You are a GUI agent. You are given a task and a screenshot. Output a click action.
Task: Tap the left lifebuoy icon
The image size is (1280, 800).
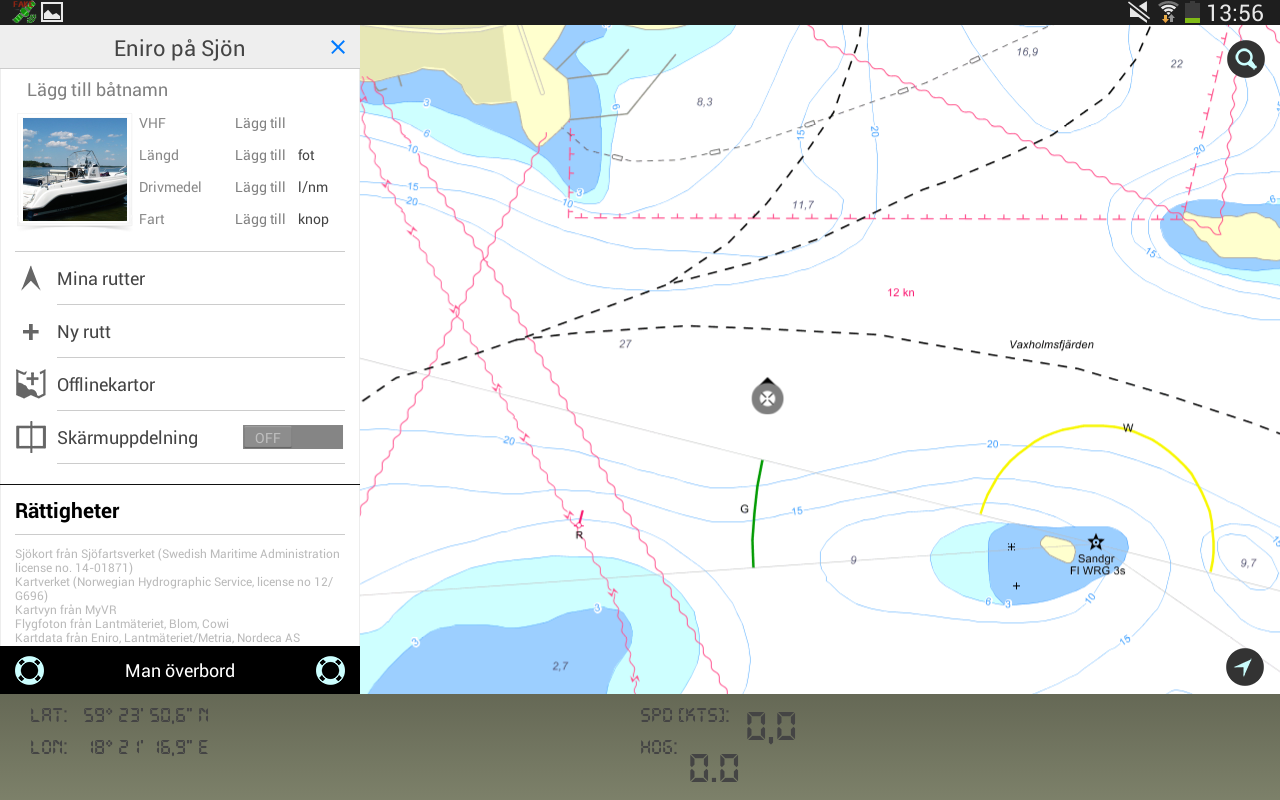pos(30,670)
